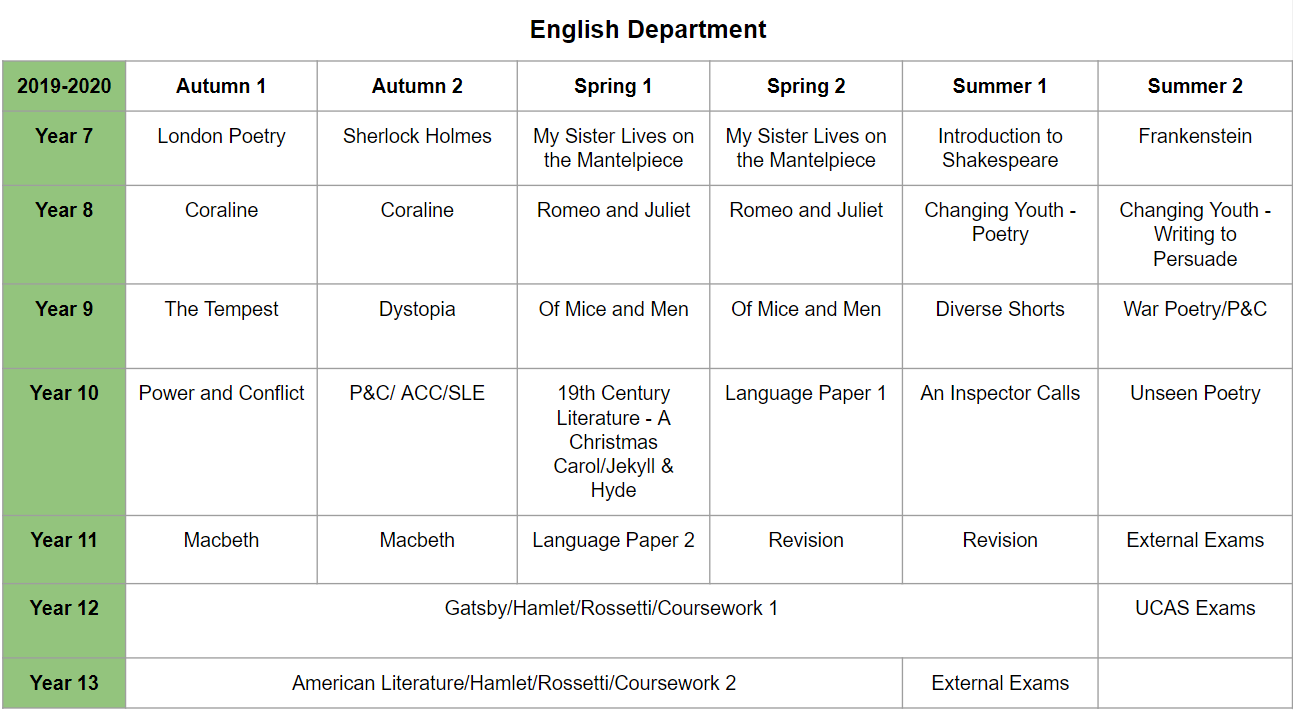Select the 'Year 11' row header
1293x710 pixels.
(64, 549)
